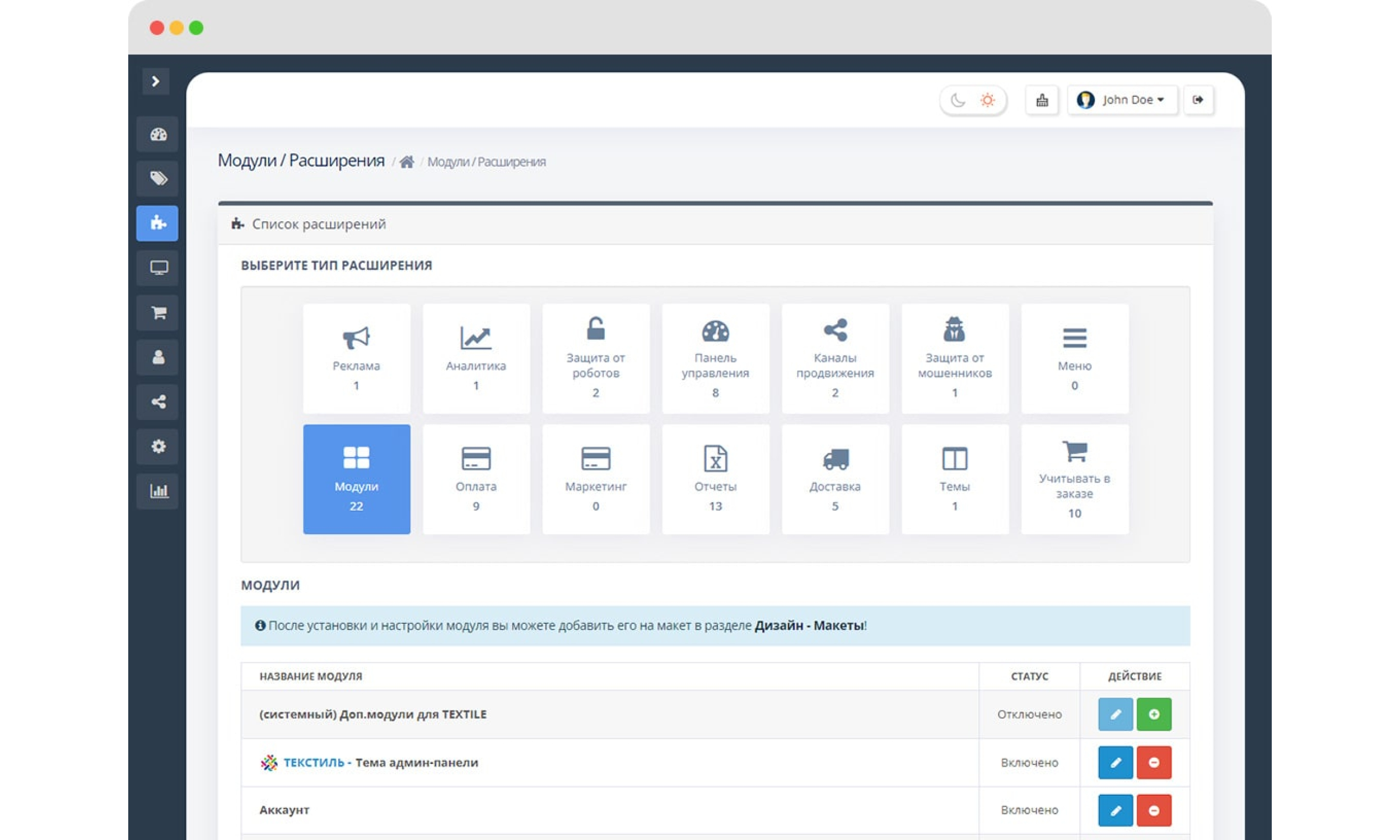This screenshot has width=1400, height=840.
Task: Click the home breadcrumb icon
Action: click(x=407, y=162)
